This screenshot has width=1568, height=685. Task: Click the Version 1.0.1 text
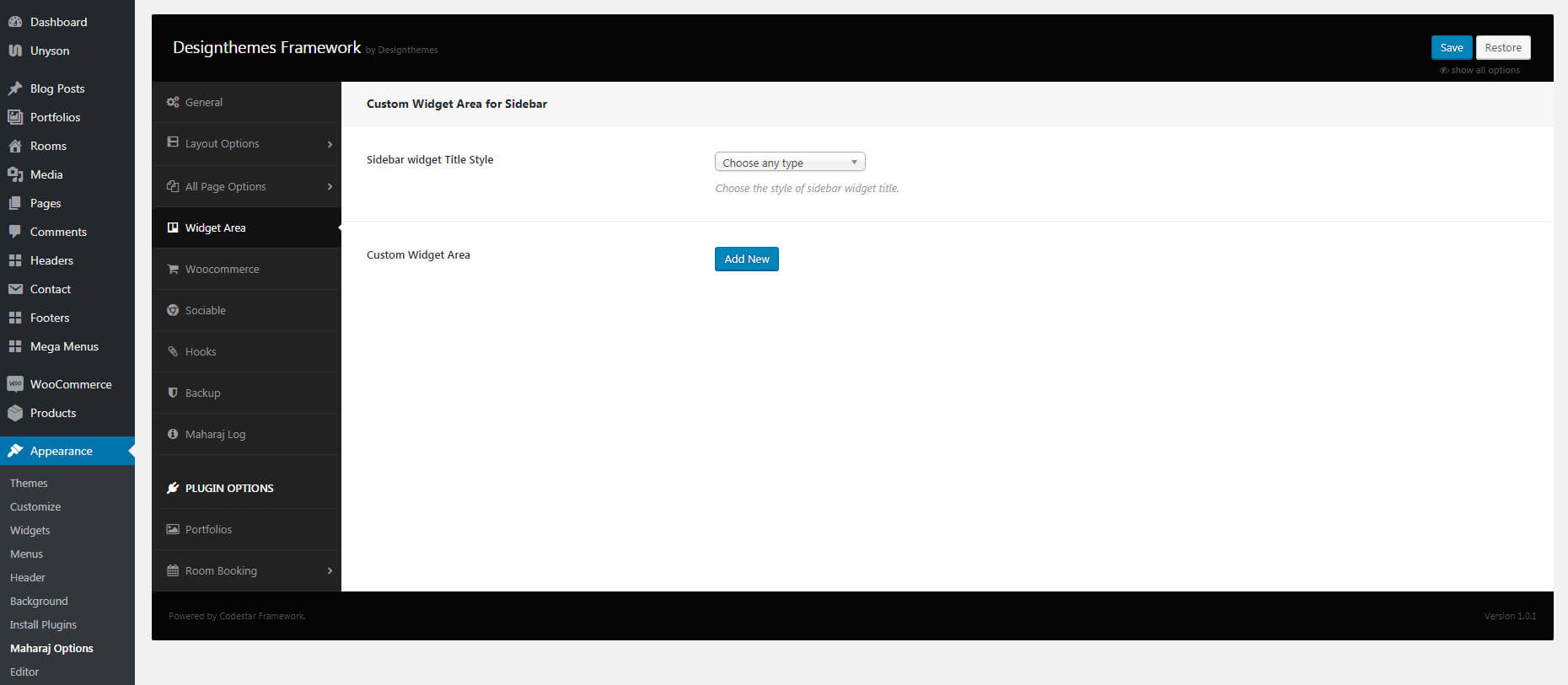1510,616
